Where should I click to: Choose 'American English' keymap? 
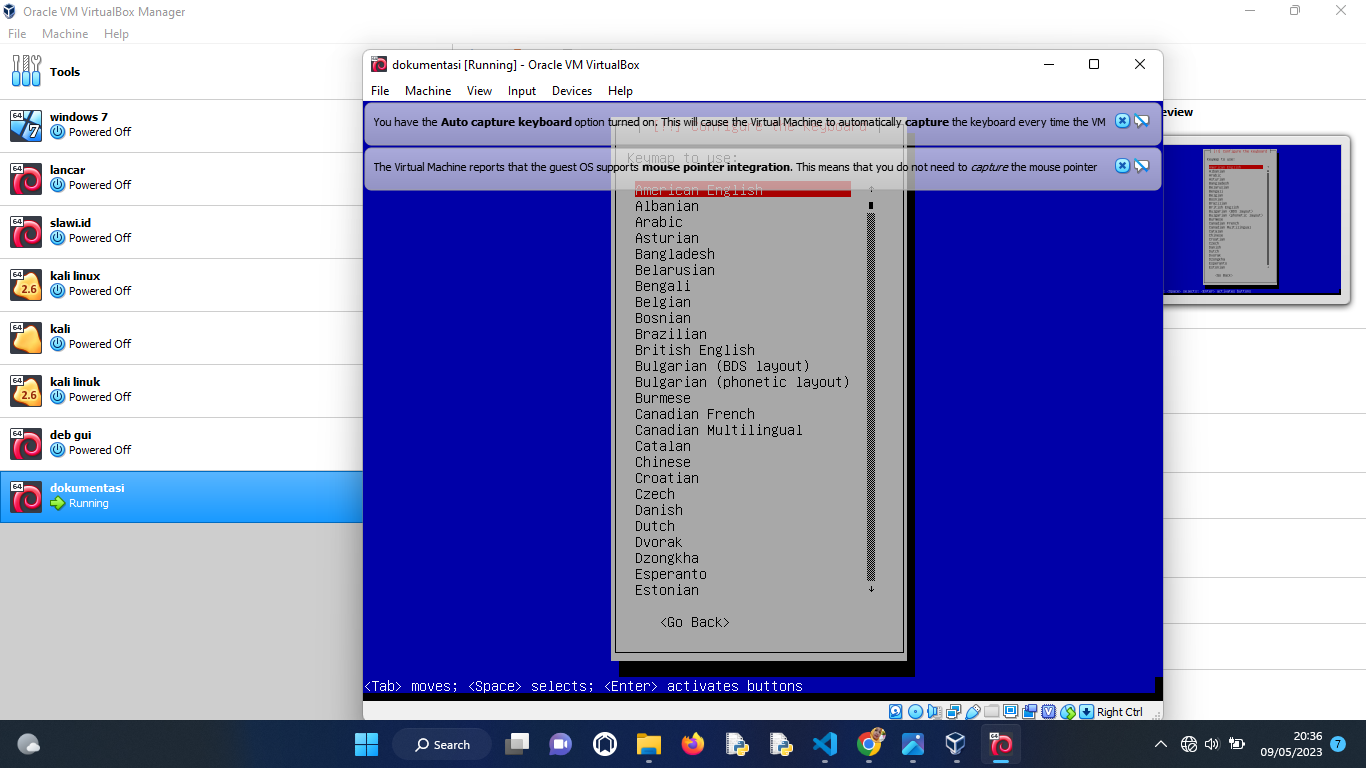[x=743, y=190]
